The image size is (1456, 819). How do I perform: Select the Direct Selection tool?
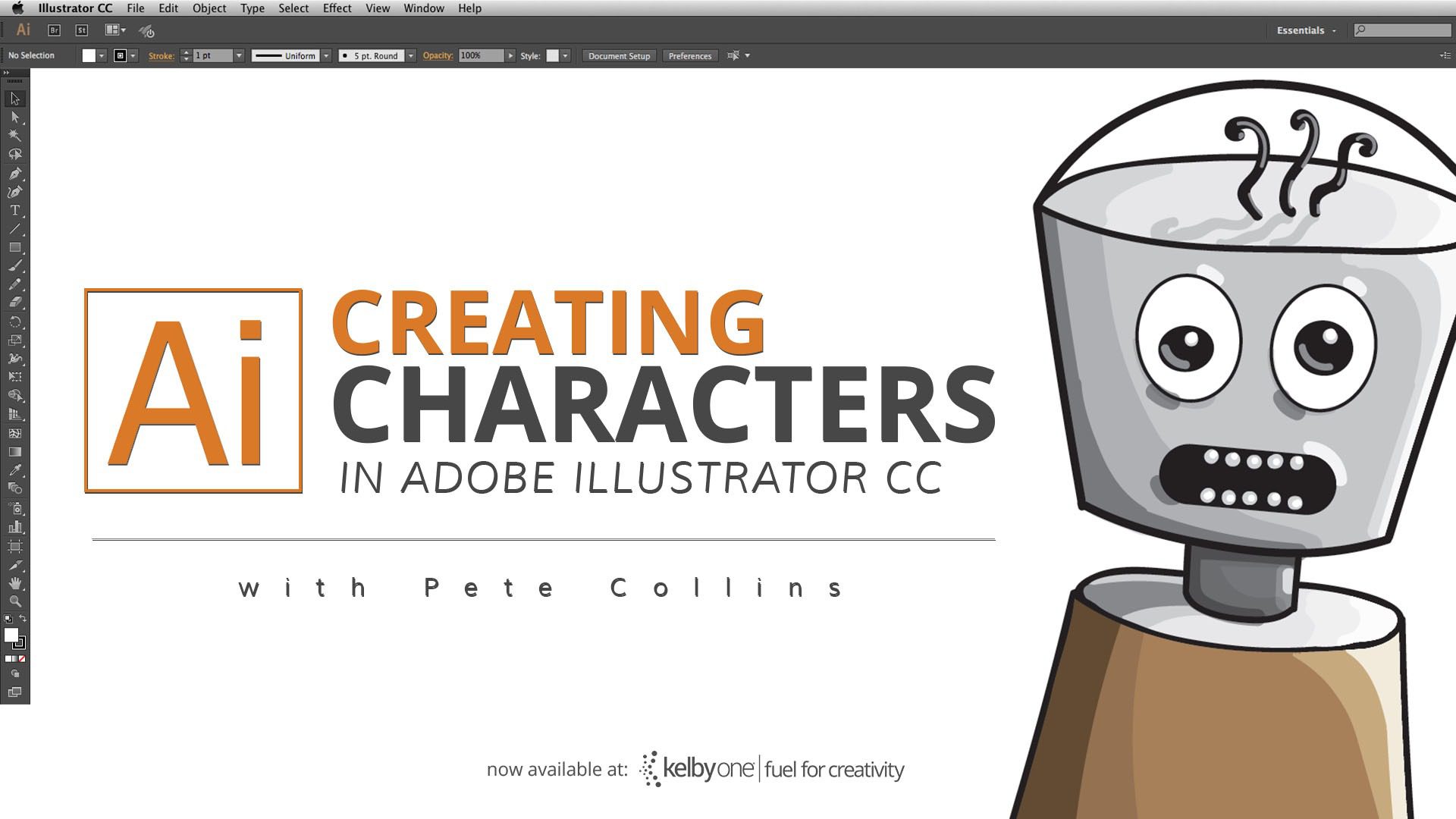[14, 118]
